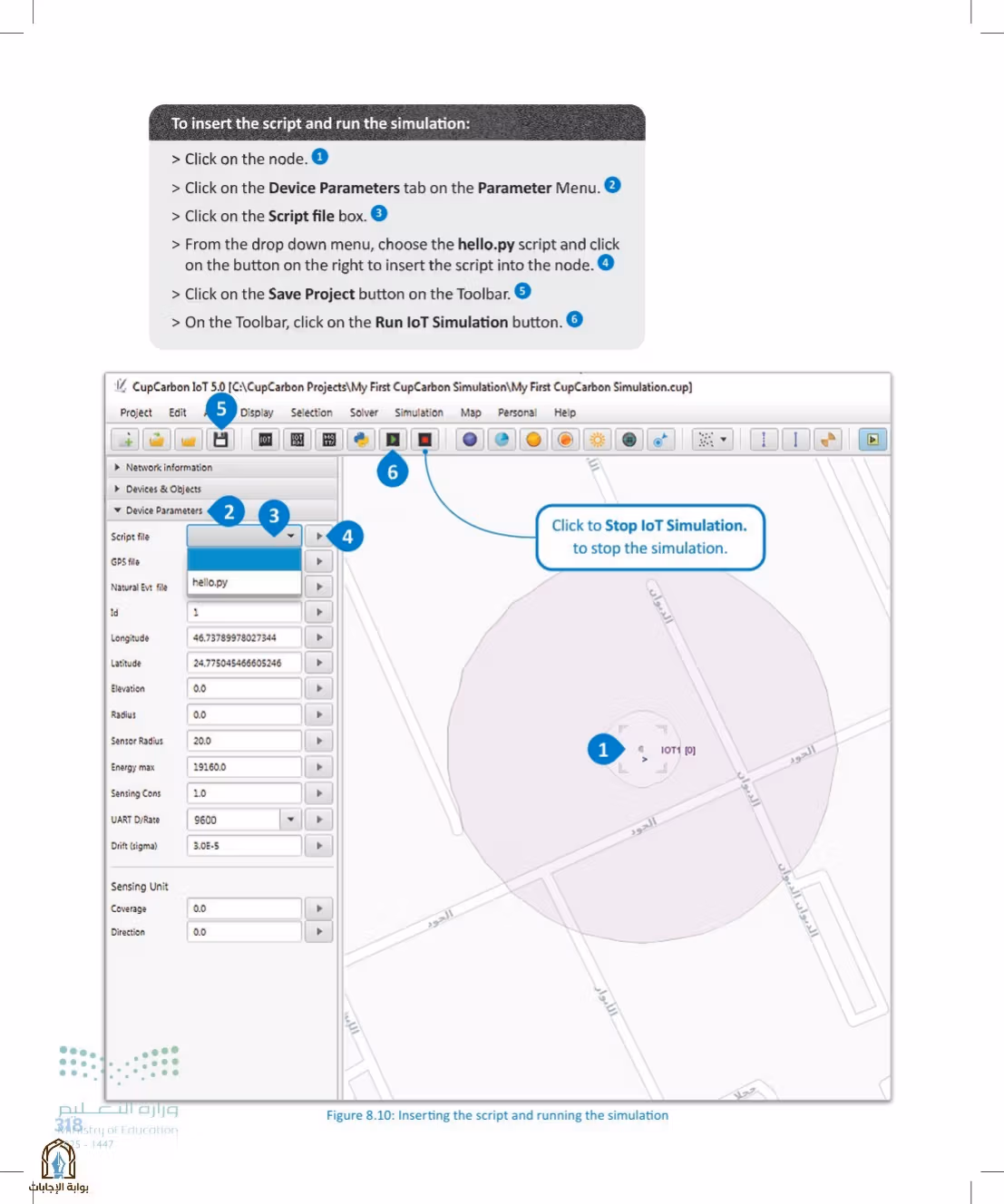Click the Latitude value field
Image resolution: width=1004 pixels, height=1204 pixels.
coord(244,663)
